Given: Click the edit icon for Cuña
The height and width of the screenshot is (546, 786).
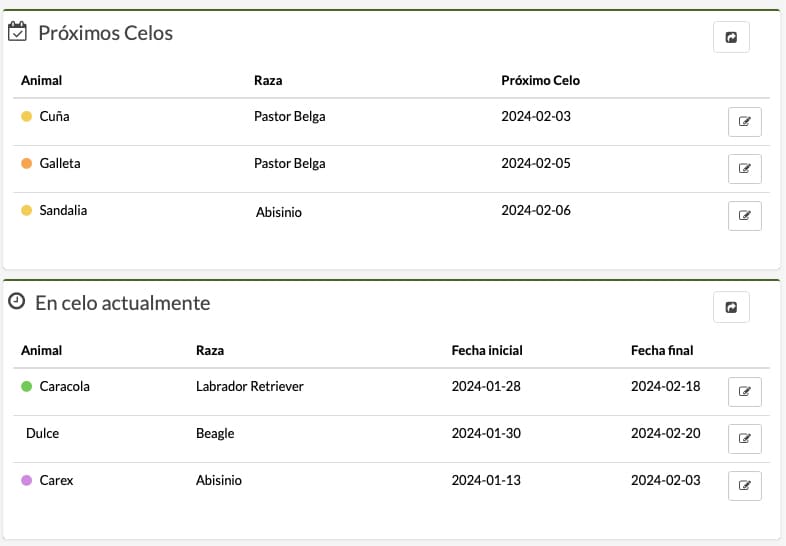Looking at the screenshot, I should point(744,122).
